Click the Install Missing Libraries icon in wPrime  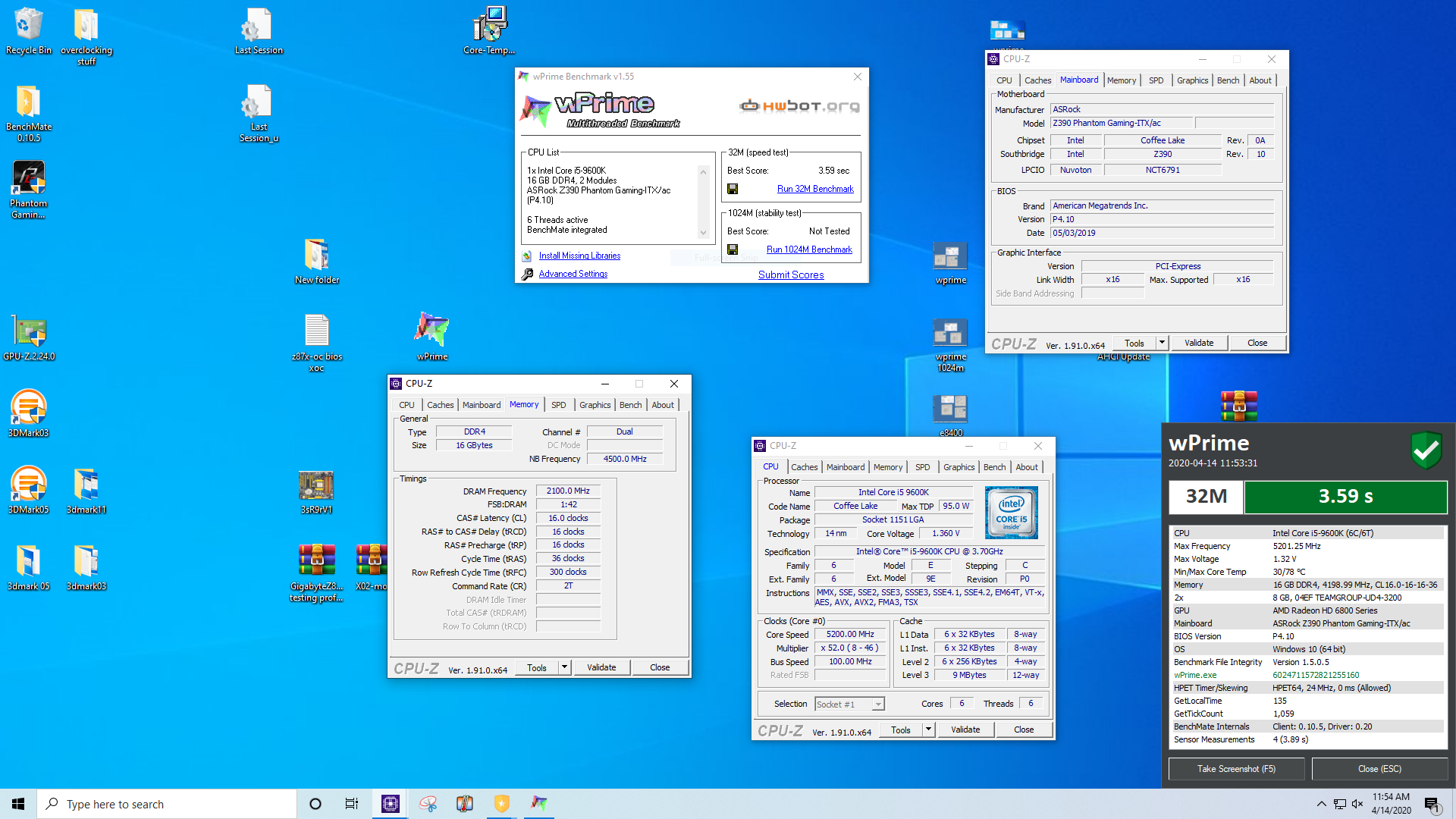click(x=527, y=256)
